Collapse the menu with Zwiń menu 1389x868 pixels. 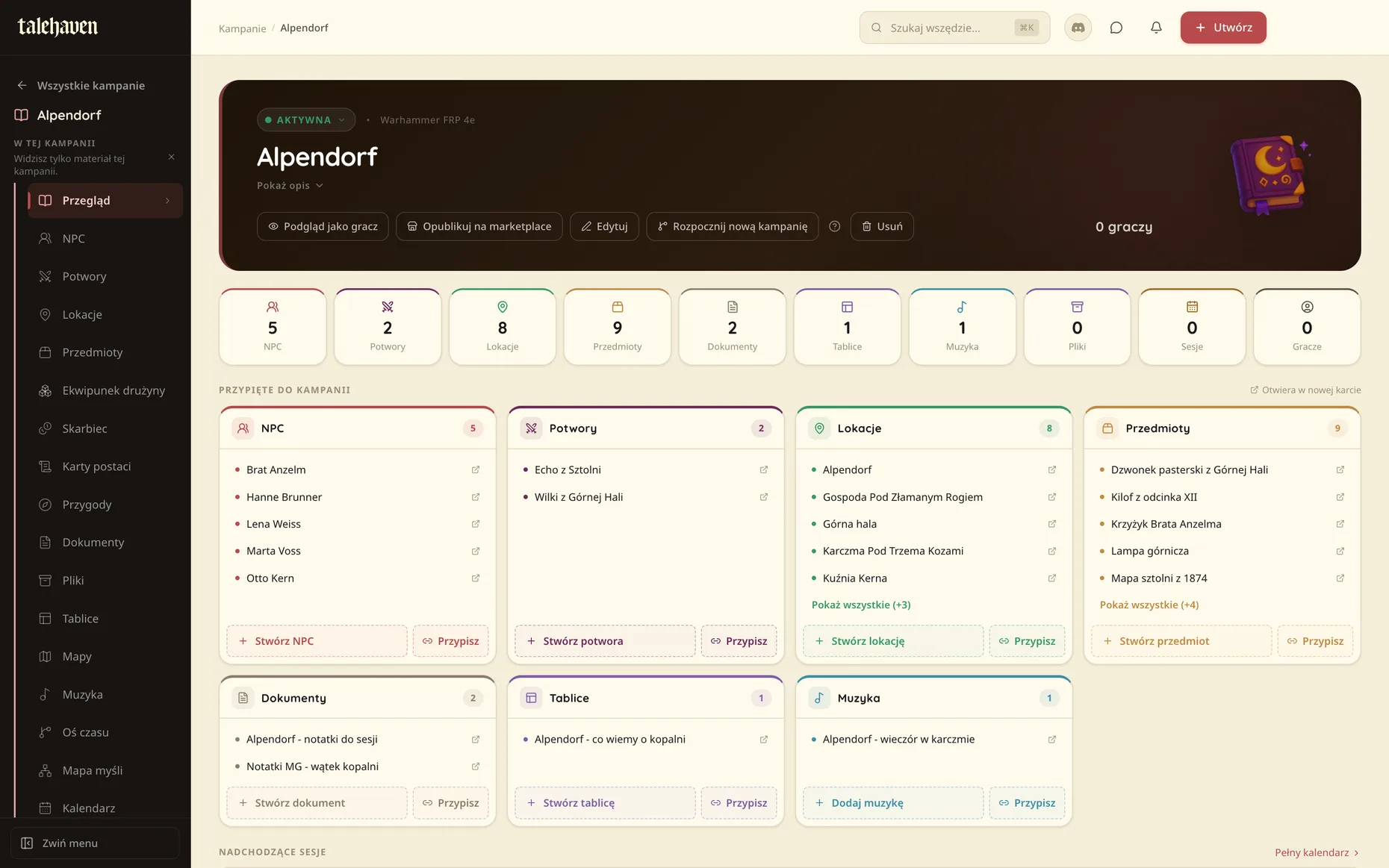coord(95,843)
